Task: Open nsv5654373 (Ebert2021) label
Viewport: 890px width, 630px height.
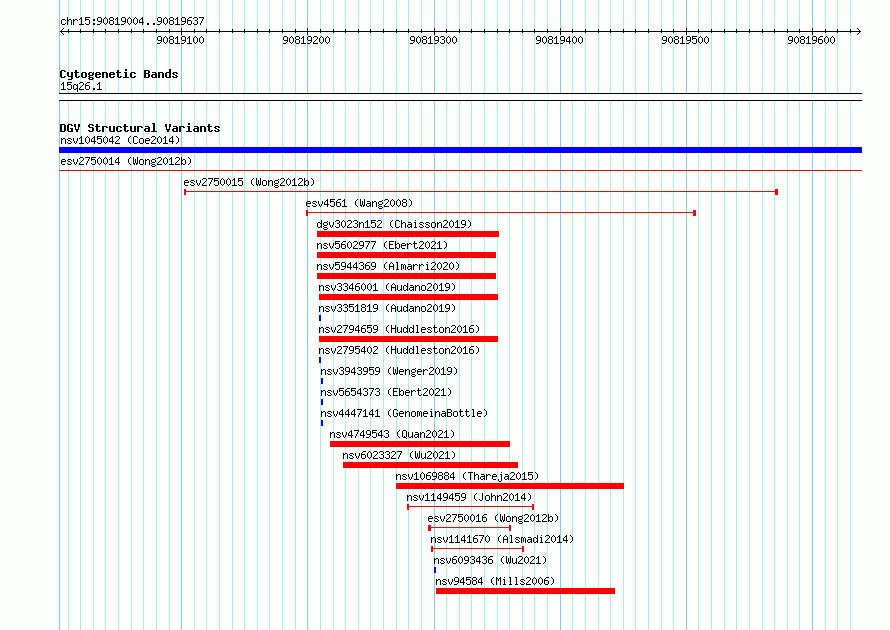Action: [386, 392]
